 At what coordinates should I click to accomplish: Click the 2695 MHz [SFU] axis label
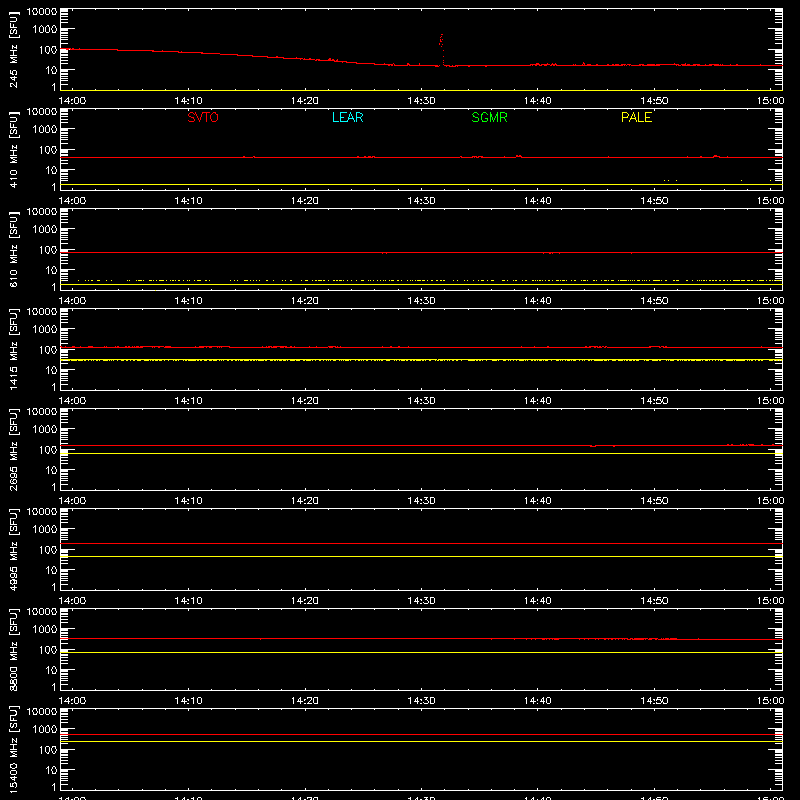(13, 449)
